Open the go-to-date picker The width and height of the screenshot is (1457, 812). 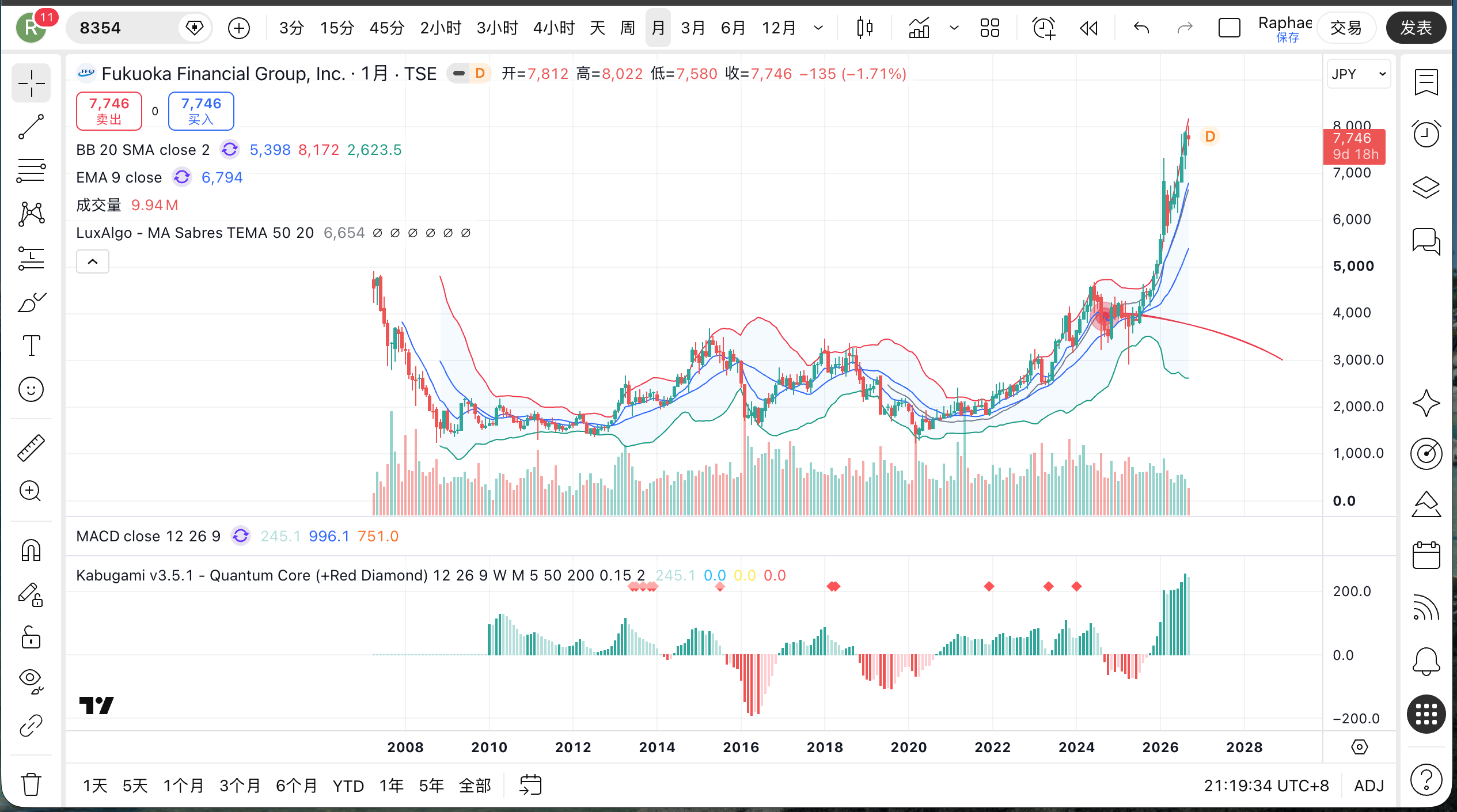[530, 786]
